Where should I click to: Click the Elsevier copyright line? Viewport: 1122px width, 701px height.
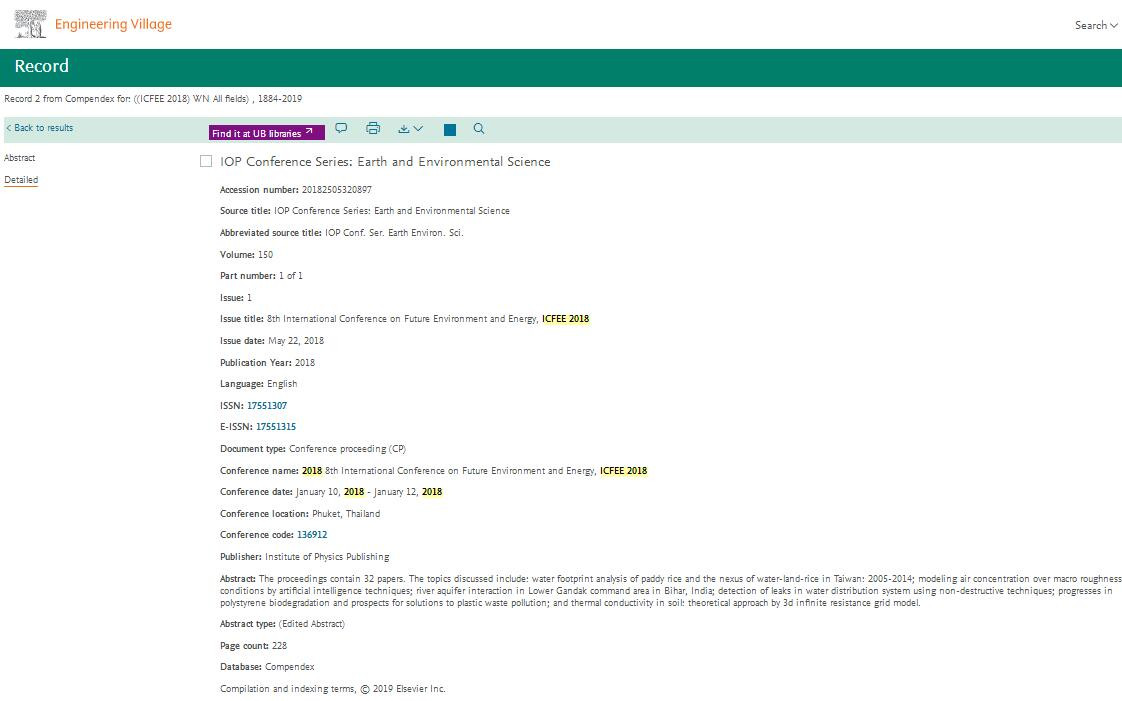[333, 689]
